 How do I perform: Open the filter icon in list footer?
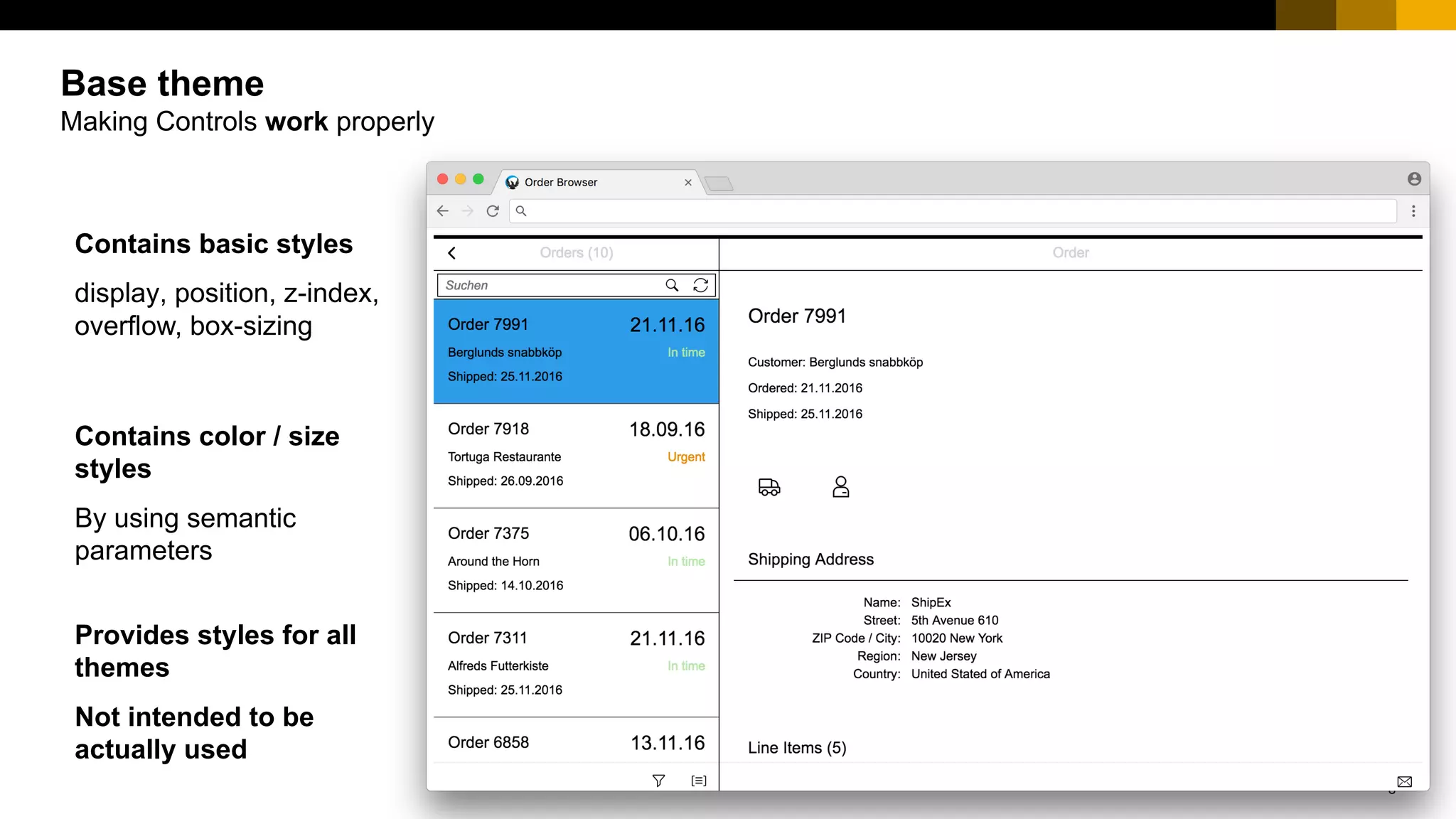(658, 781)
